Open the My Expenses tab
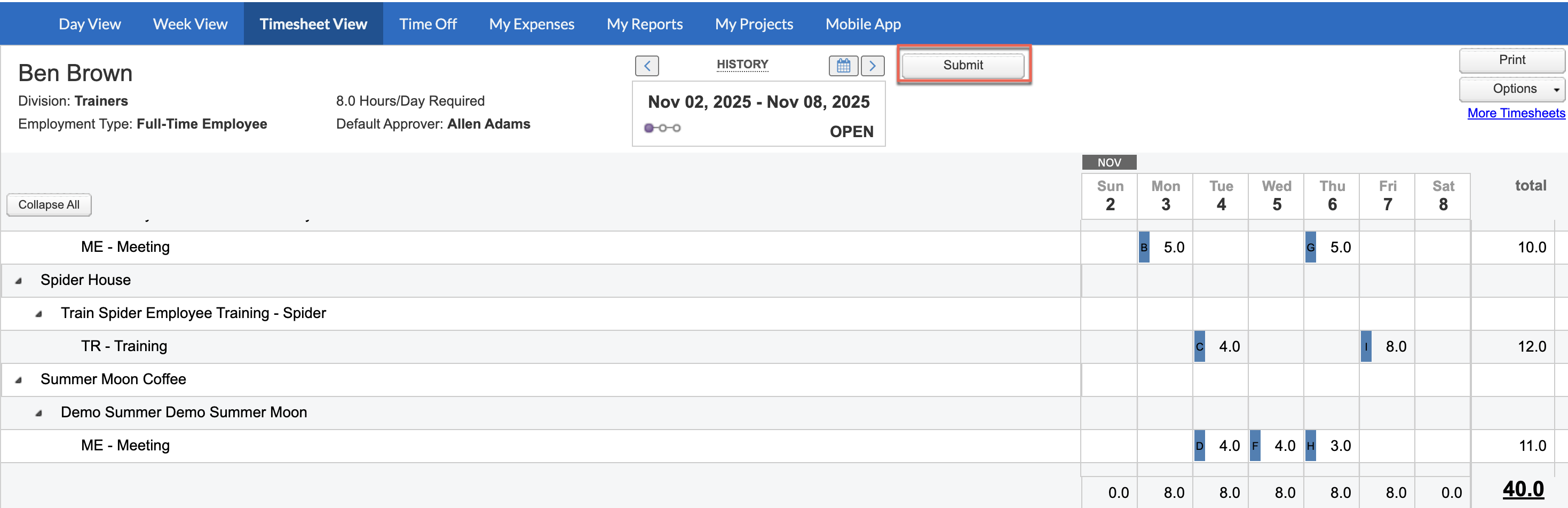The width and height of the screenshot is (1568, 508). (x=532, y=23)
